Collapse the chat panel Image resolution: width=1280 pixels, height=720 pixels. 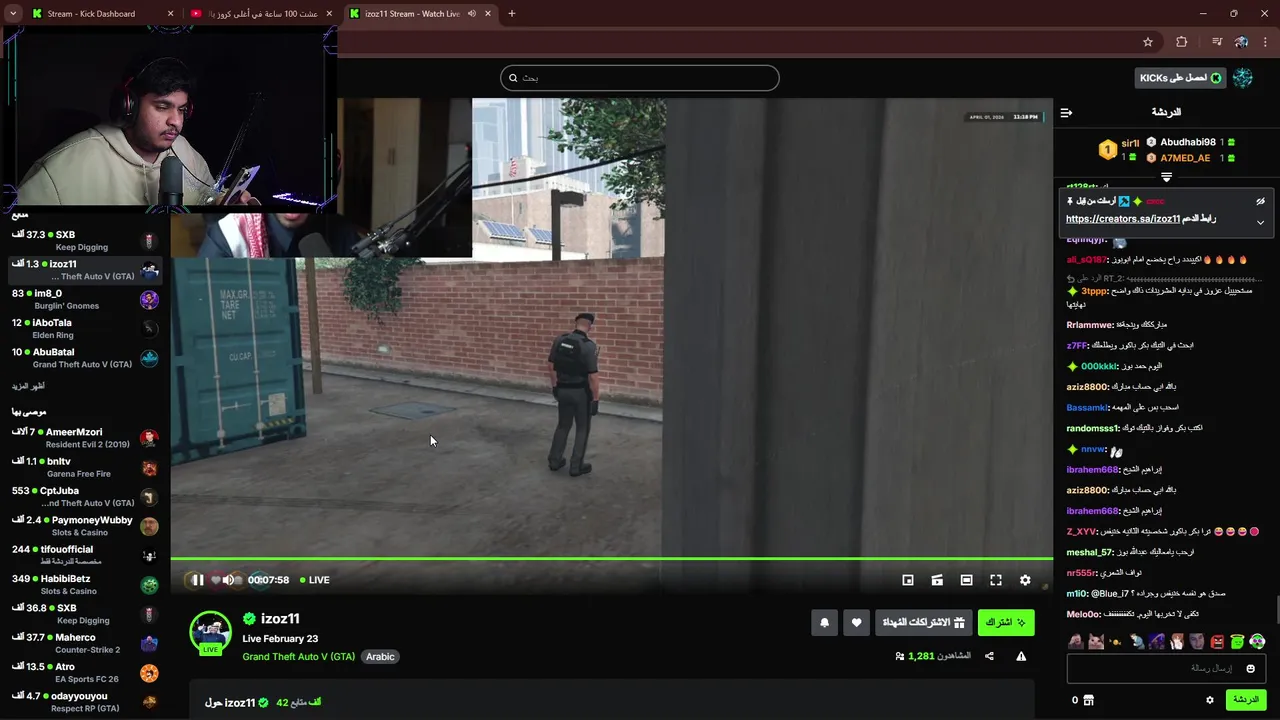tap(1066, 112)
